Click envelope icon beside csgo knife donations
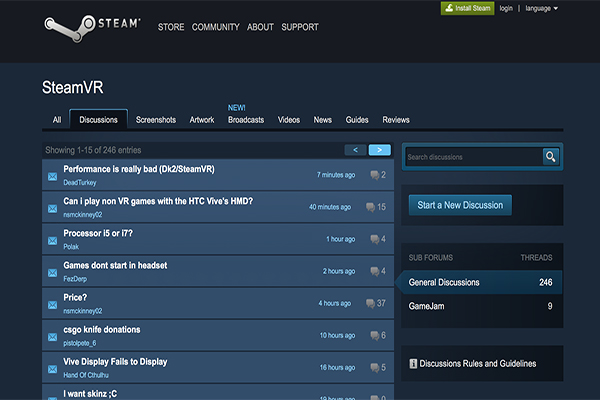 click(x=52, y=337)
